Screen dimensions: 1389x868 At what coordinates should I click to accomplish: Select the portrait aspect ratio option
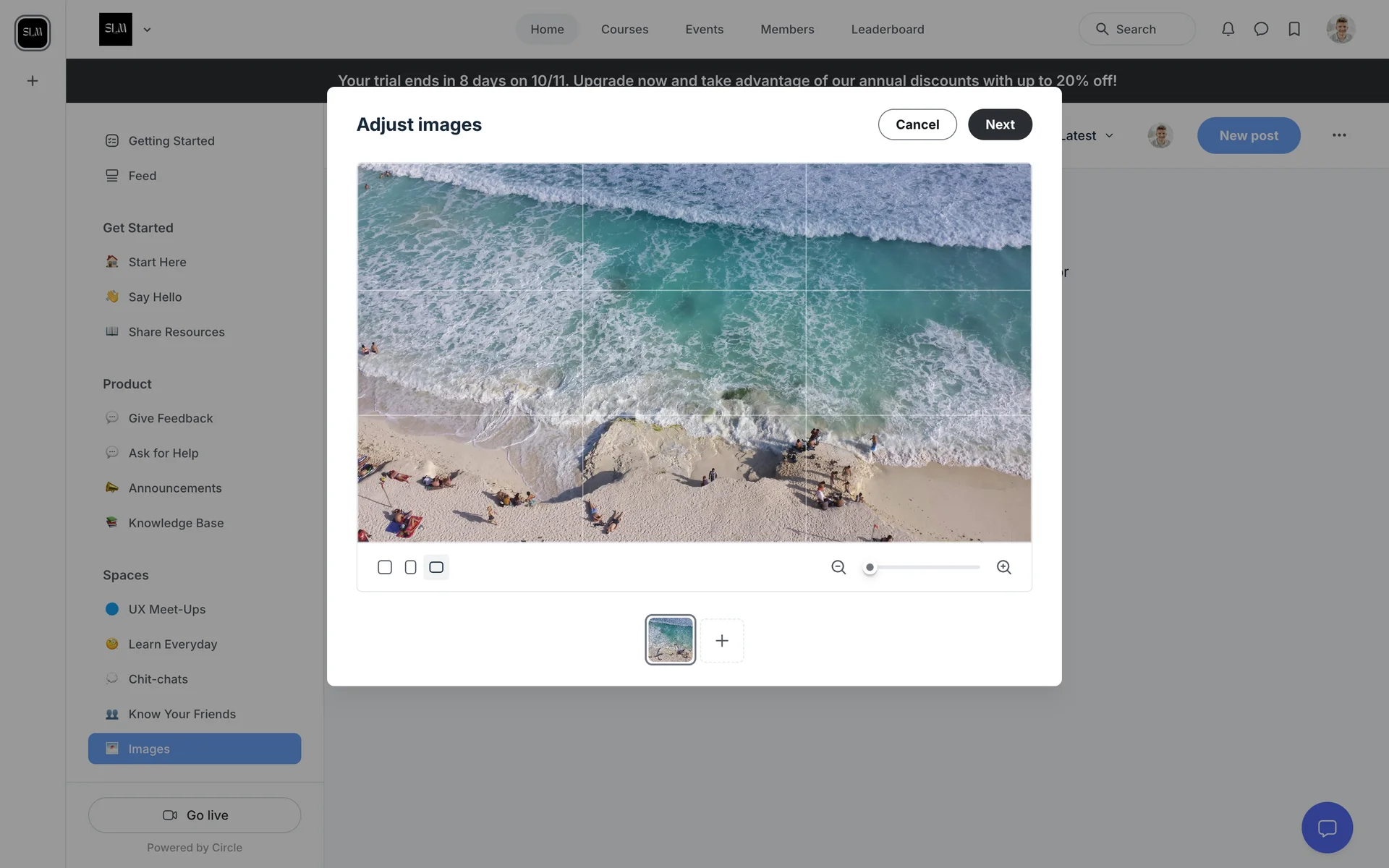tap(410, 567)
